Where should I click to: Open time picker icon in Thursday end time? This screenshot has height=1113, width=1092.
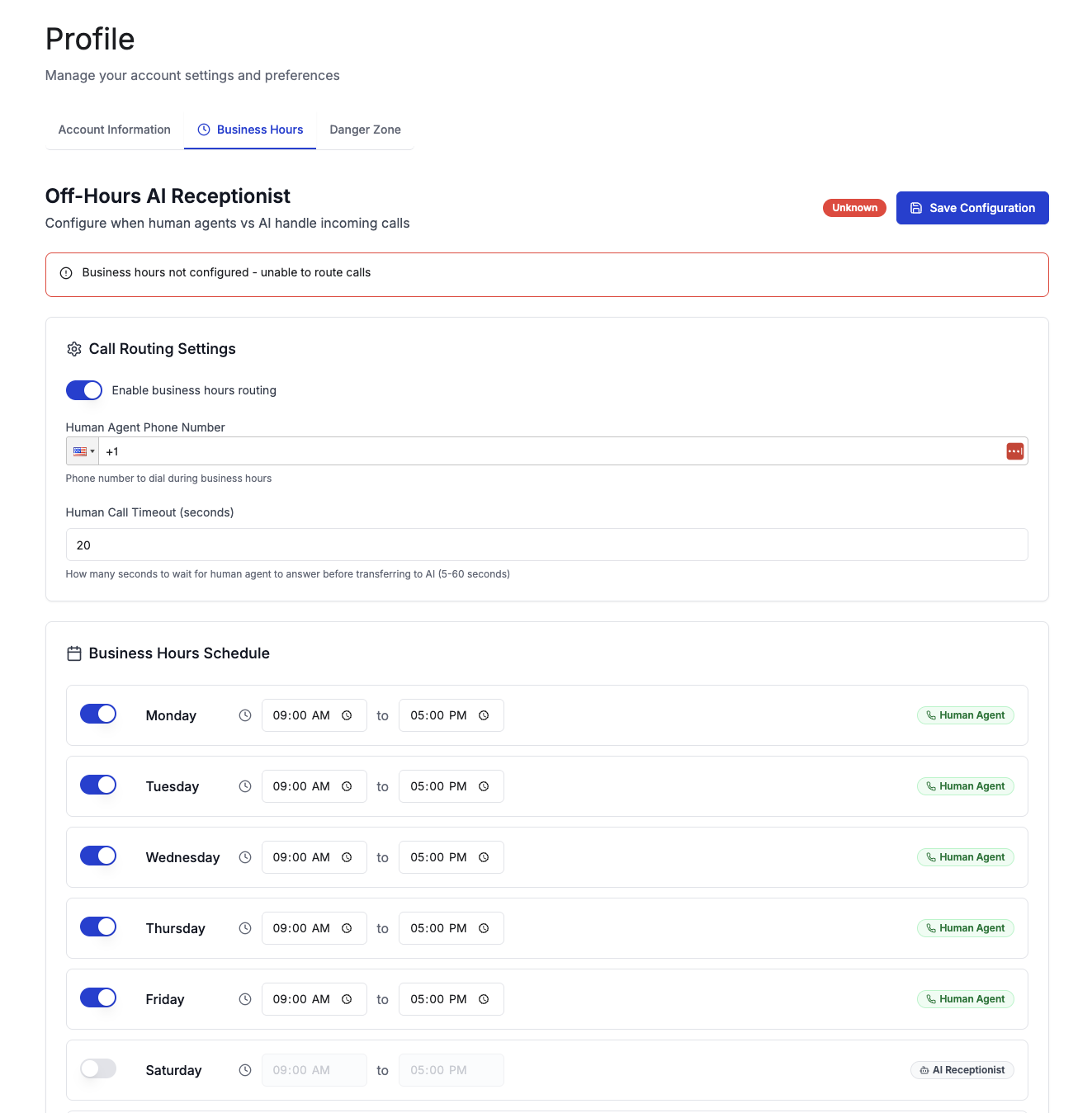pos(484,928)
